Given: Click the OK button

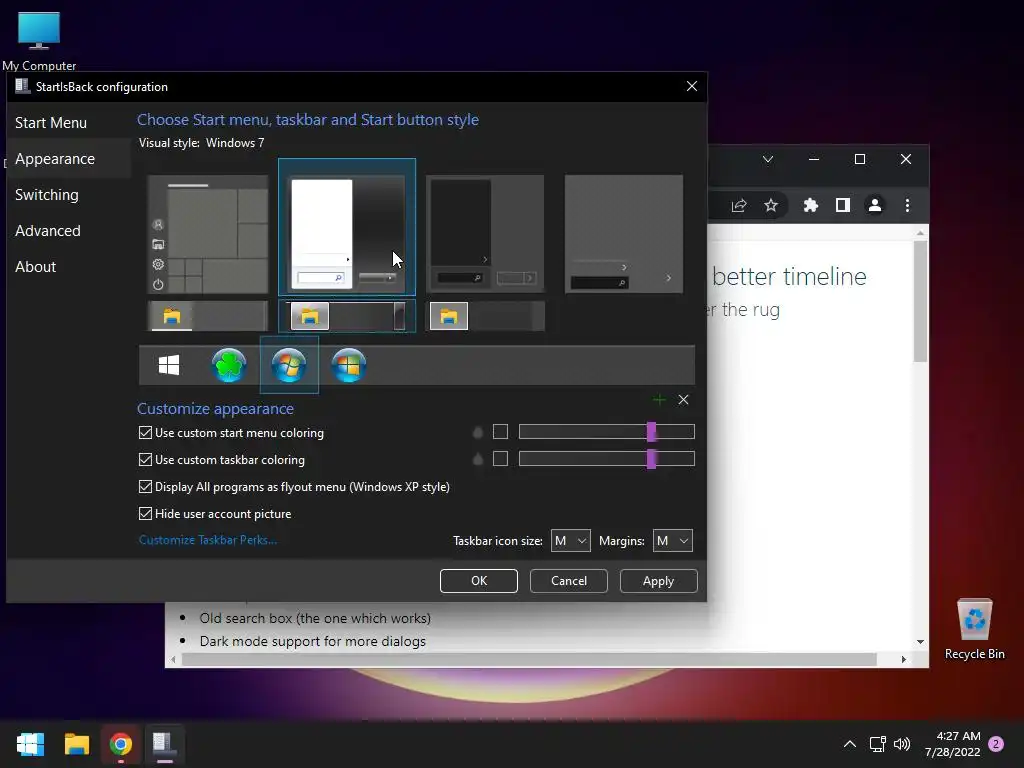Looking at the screenshot, I should pos(479,581).
